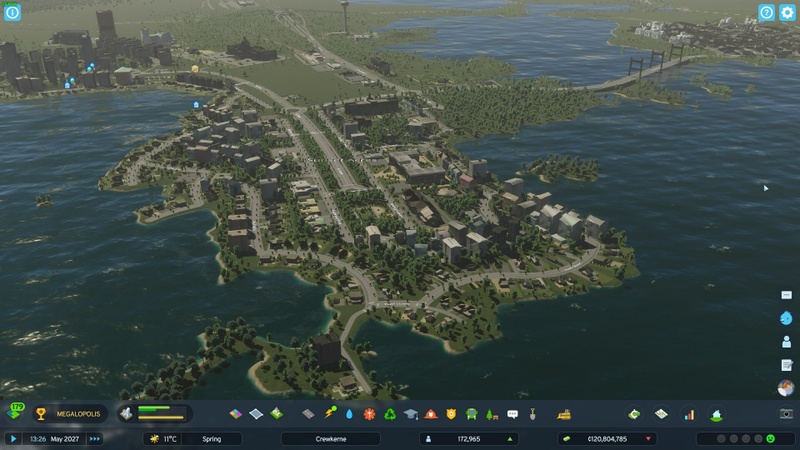Open the Info Views house icon
800x450 pixels.
point(717,414)
